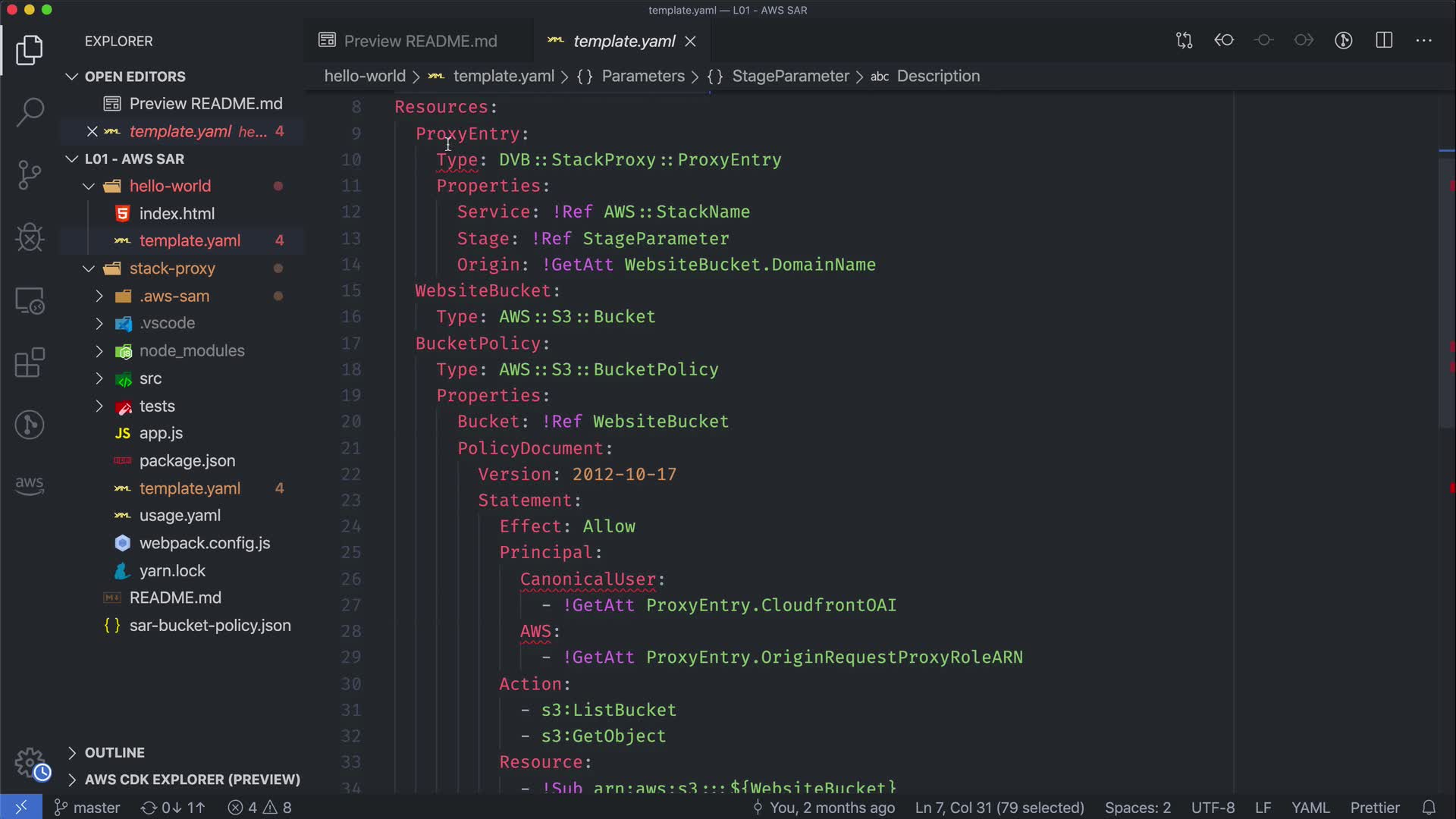The height and width of the screenshot is (819, 1456).
Task: Open the Search view in activity bar
Action: pyautogui.click(x=30, y=112)
